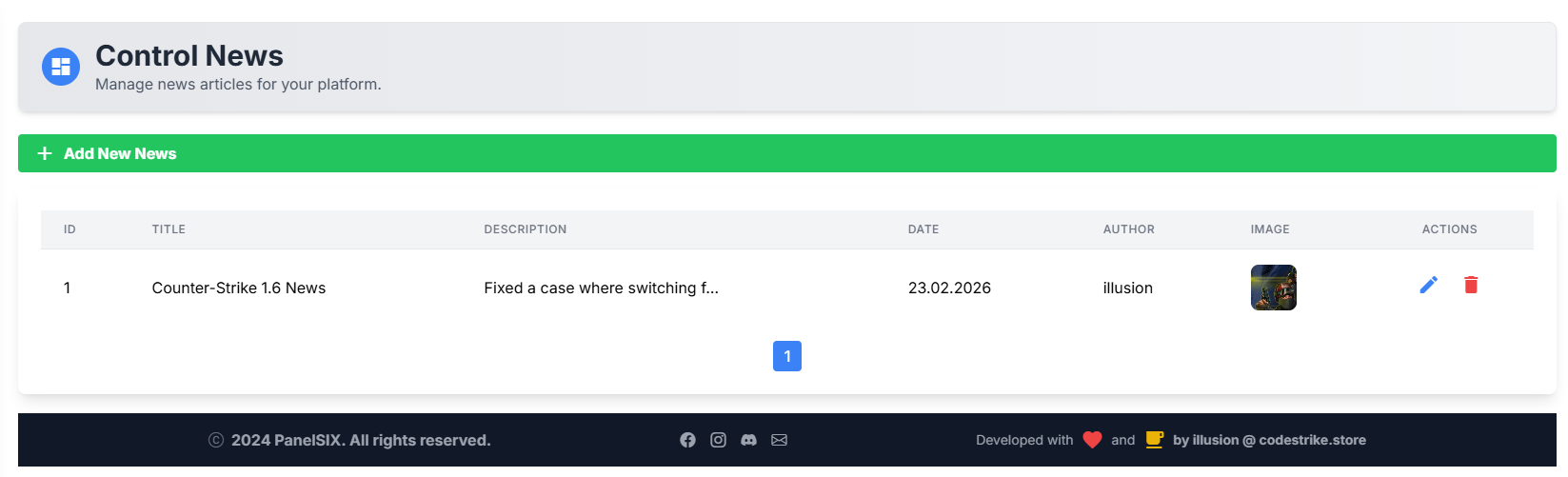Click the email envelope icon in footer
The width and height of the screenshot is (1568, 477).
tap(779, 440)
